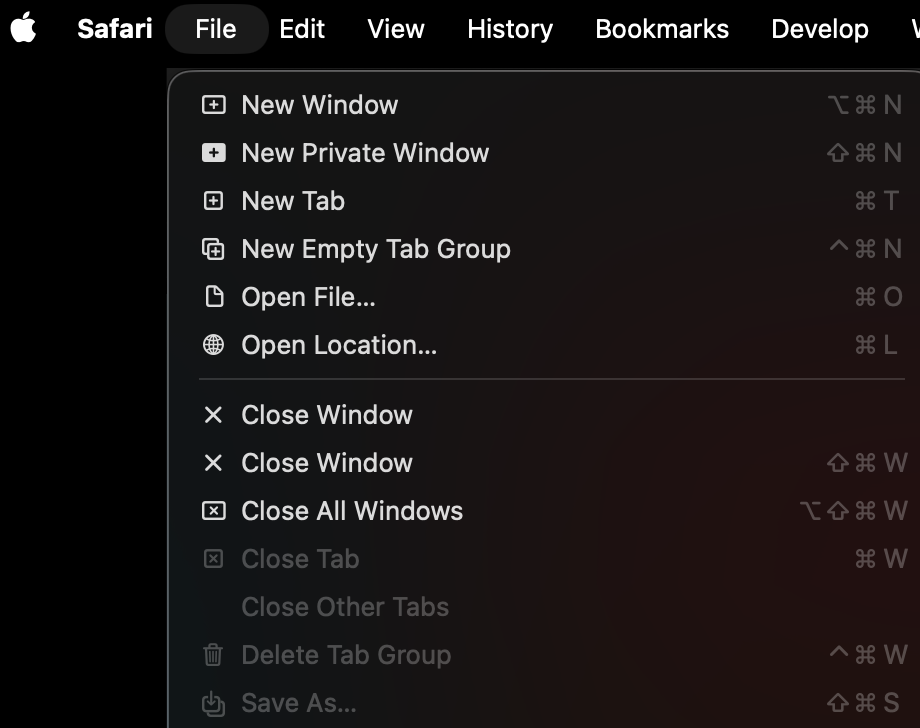Click the New Empty Tab Group icon
Viewport: 920px width, 728px height.
(x=213, y=249)
